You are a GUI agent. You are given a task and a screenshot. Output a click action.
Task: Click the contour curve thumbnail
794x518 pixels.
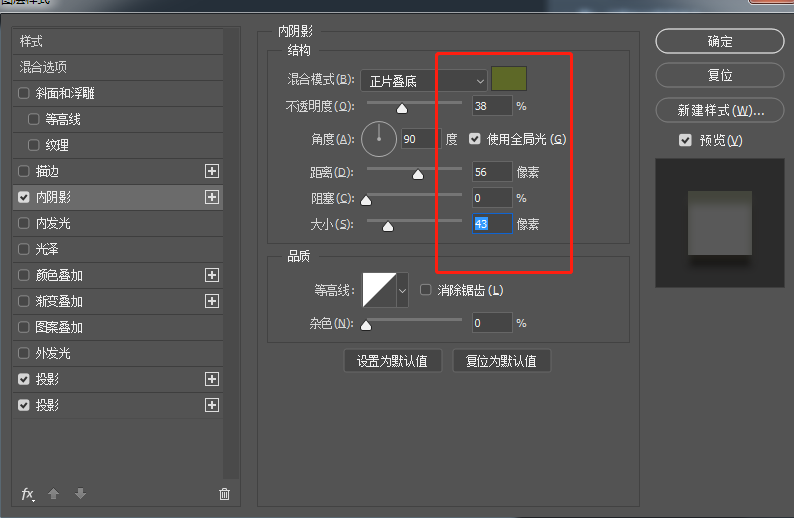click(379, 290)
